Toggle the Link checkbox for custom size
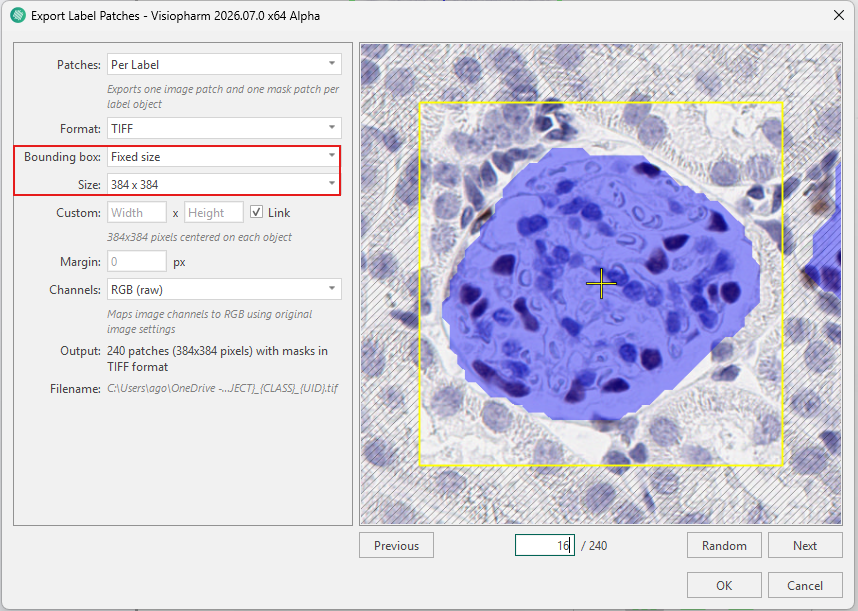The width and height of the screenshot is (858, 611). 256,212
